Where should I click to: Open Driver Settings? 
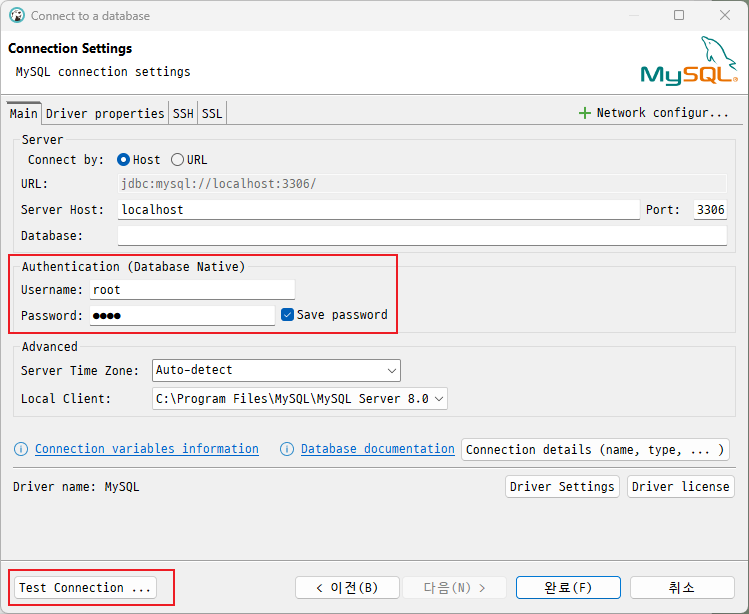pos(562,486)
